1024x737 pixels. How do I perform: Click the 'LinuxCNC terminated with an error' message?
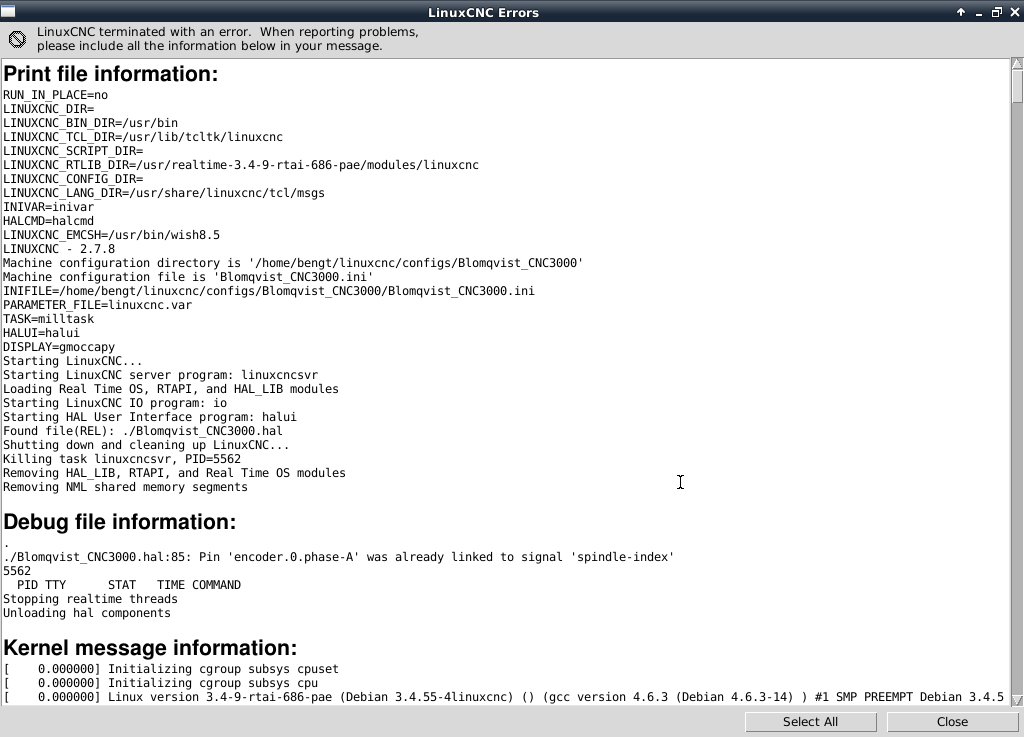tap(227, 39)
